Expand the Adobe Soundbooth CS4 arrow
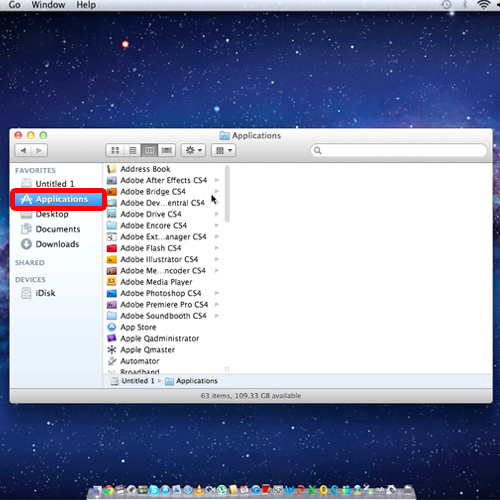Screen dimensions: 500x500 pyautogui.click(x=217, y=316)
